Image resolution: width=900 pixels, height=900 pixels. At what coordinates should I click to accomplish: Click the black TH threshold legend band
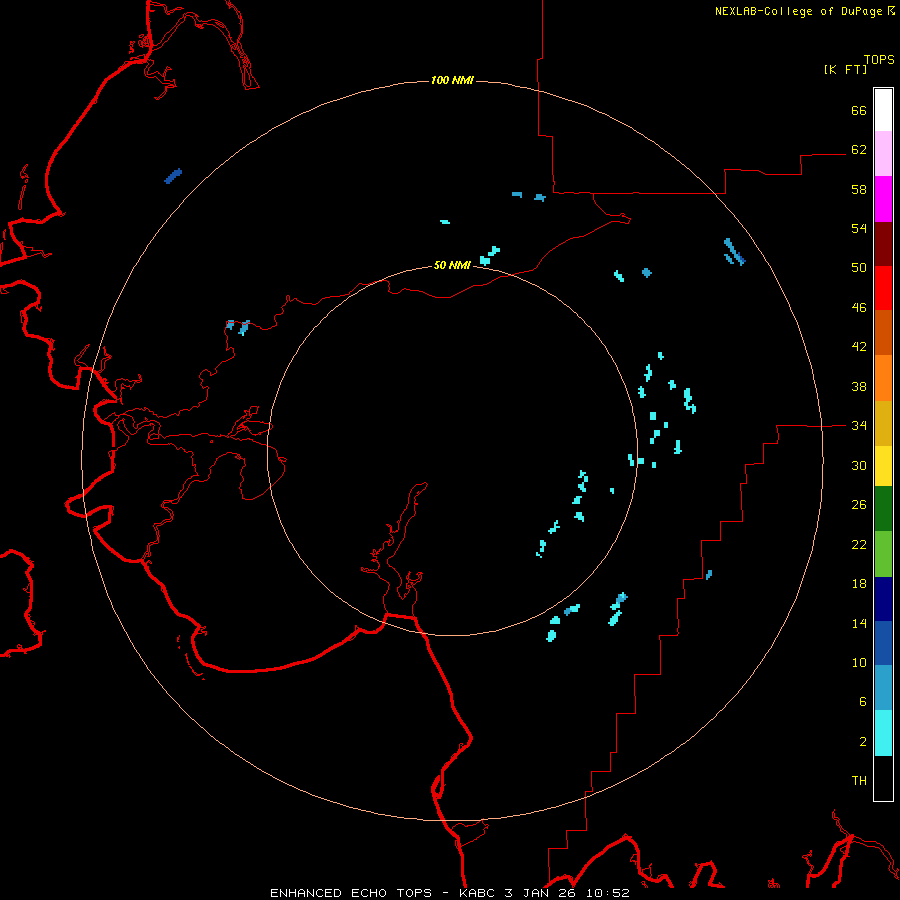883,778
